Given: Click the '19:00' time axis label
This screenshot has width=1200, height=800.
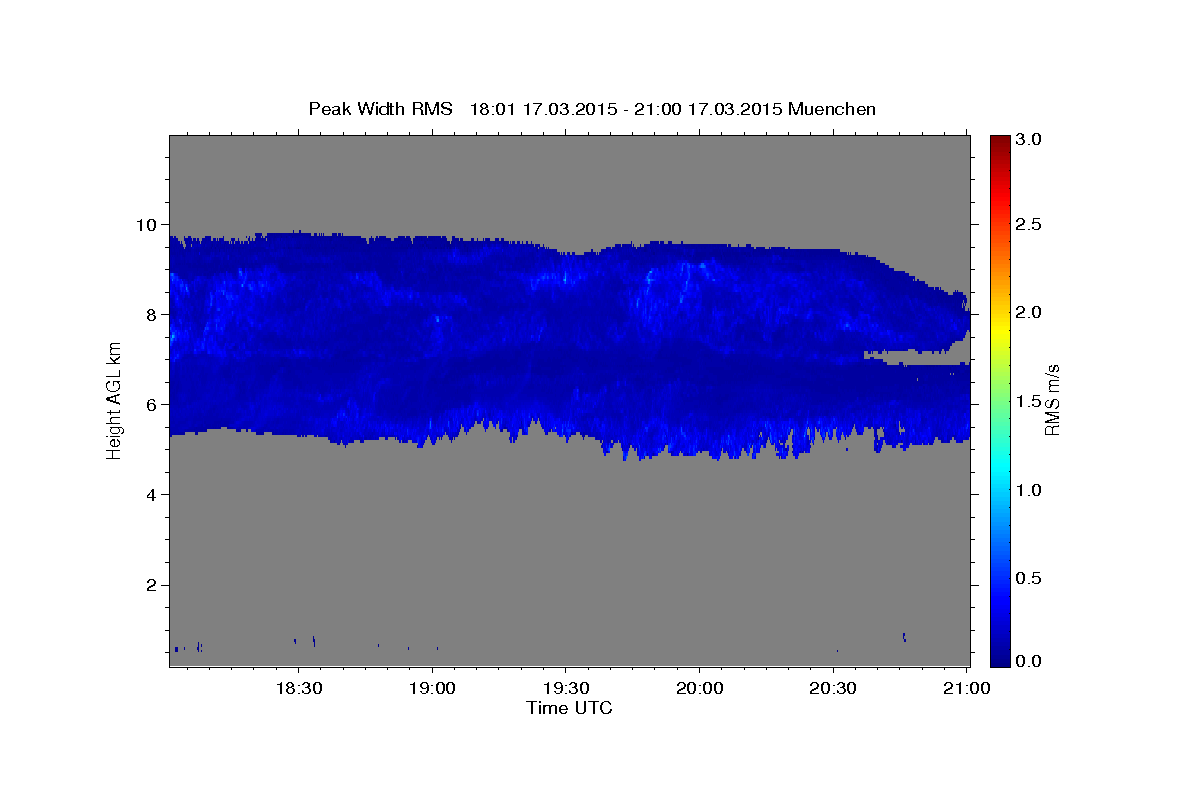Looking at the screenshot, I should (432, 689).
